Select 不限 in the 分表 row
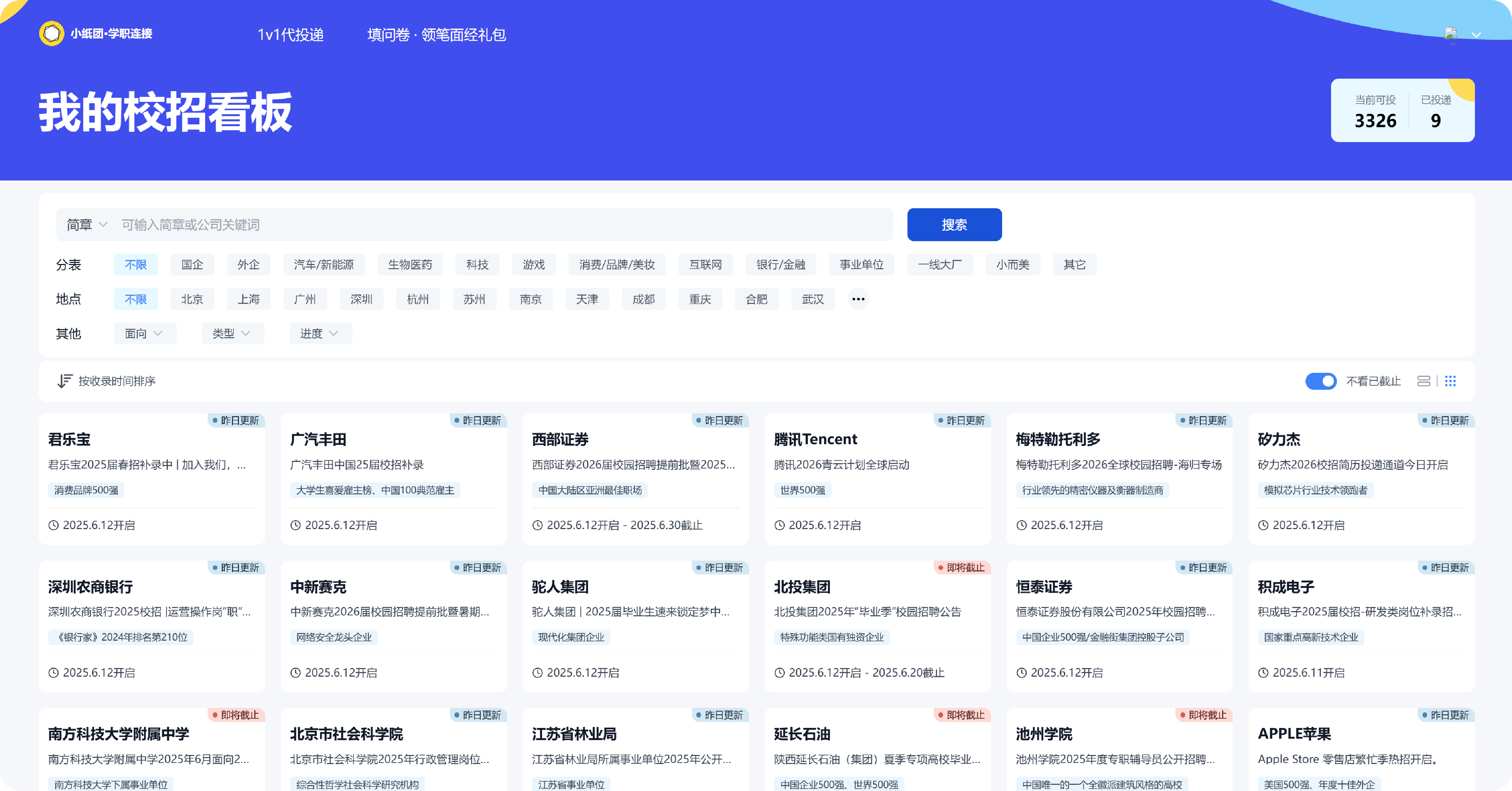The width and height of the screenshot is (1512, 791). pyautogui.click(x=136, y=265)
